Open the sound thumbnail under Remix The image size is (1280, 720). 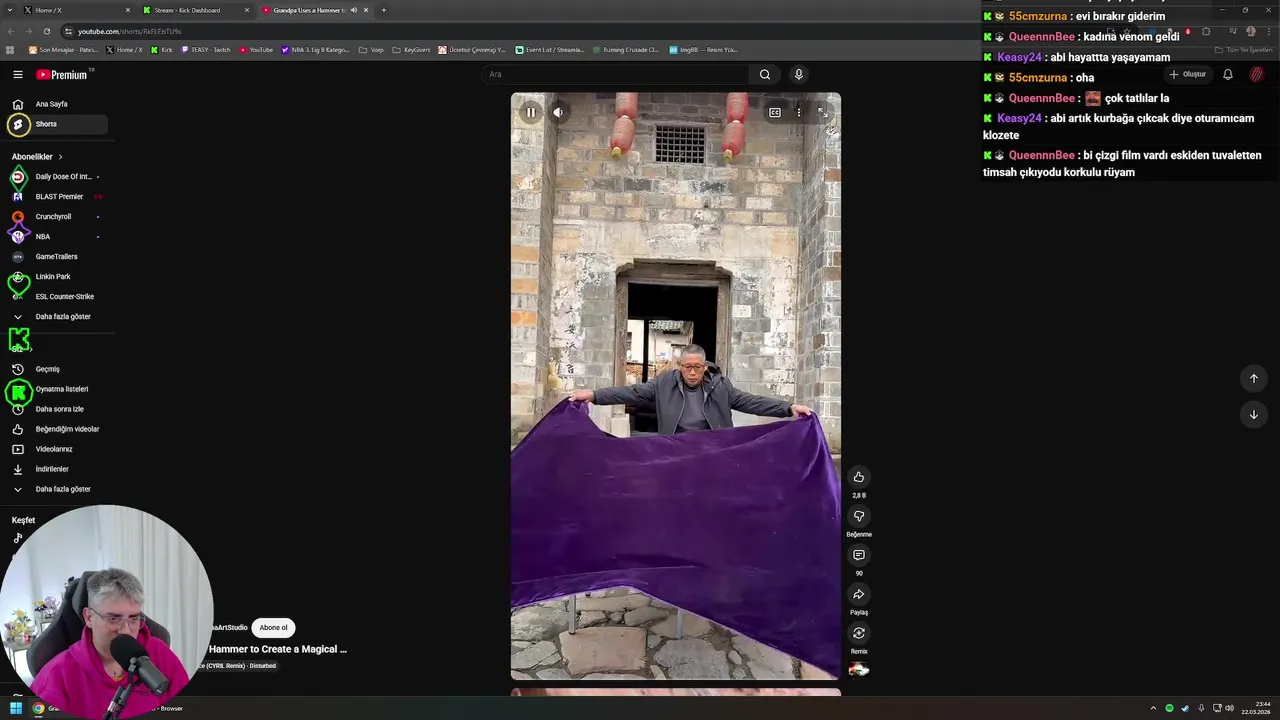[x=858, y=670]
